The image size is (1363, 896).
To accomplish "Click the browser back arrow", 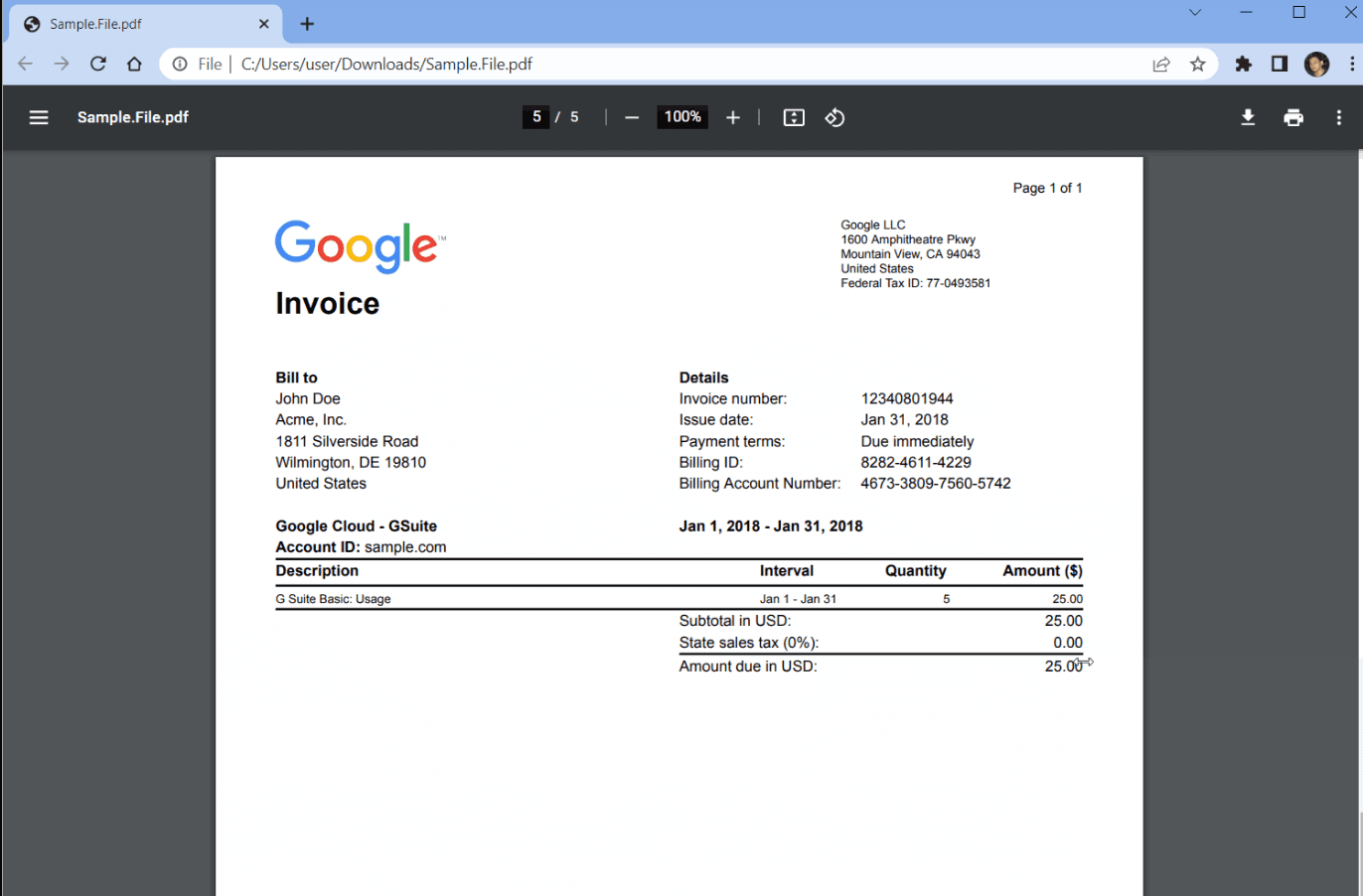I will click(x=24, y=63).
